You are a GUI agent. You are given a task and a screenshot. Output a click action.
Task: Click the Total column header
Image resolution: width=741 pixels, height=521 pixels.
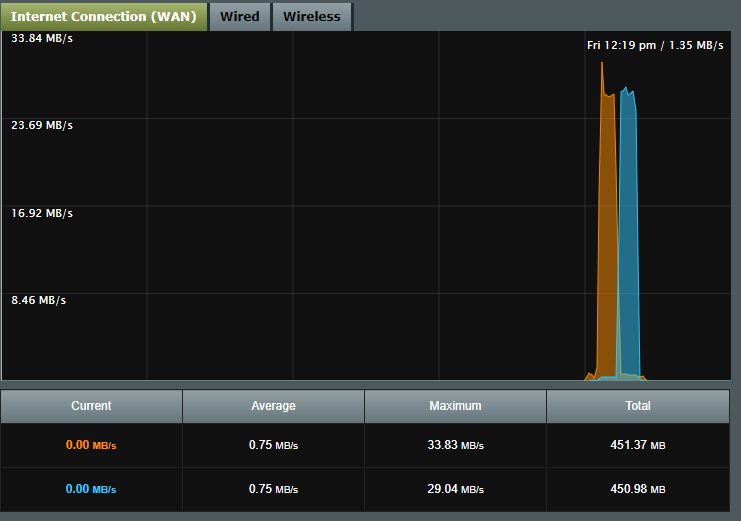point(637,406)
